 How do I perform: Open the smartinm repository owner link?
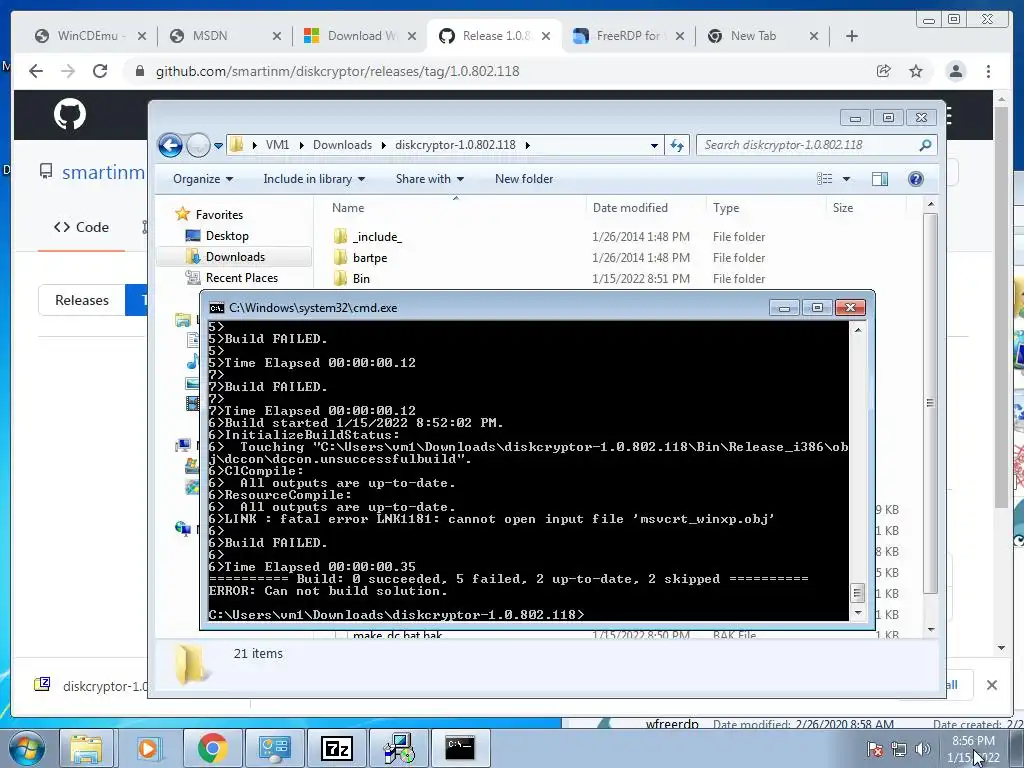[103, 172]
